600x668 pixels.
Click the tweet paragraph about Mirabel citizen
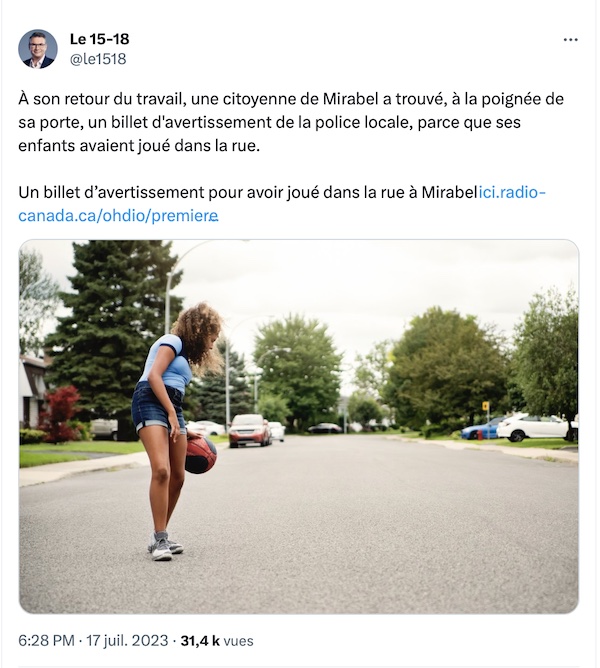coord(291,122)
